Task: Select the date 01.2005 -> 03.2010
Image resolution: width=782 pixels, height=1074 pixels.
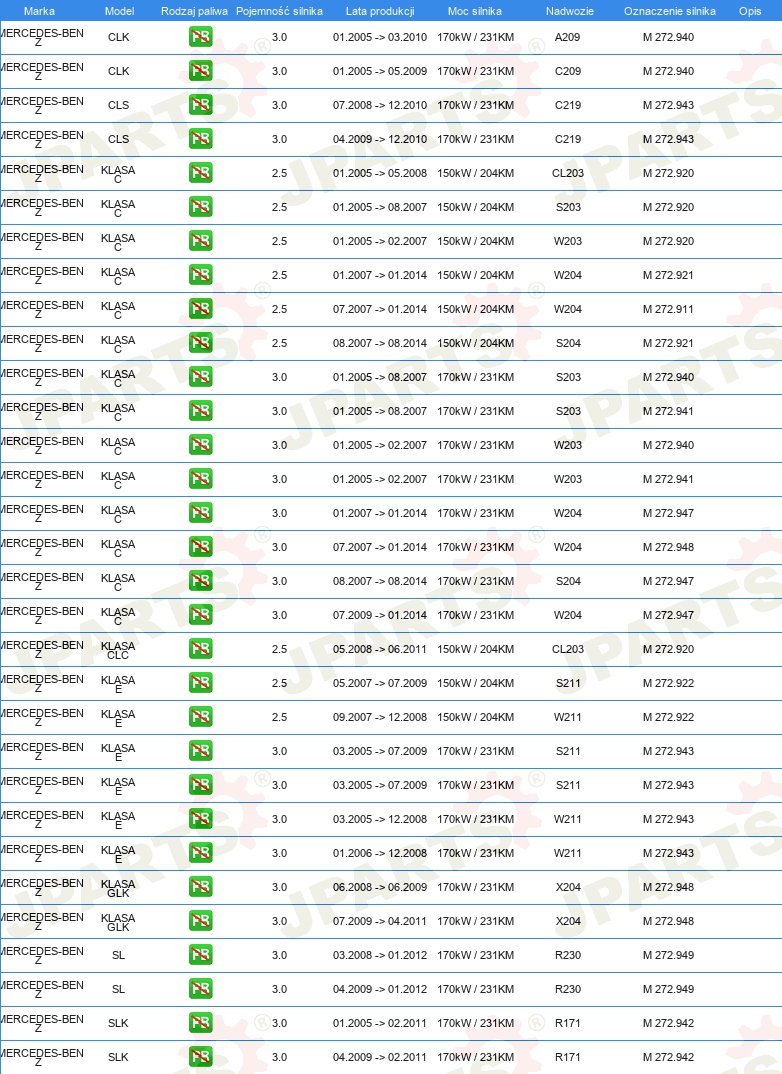Action: (x=380, y=37)
